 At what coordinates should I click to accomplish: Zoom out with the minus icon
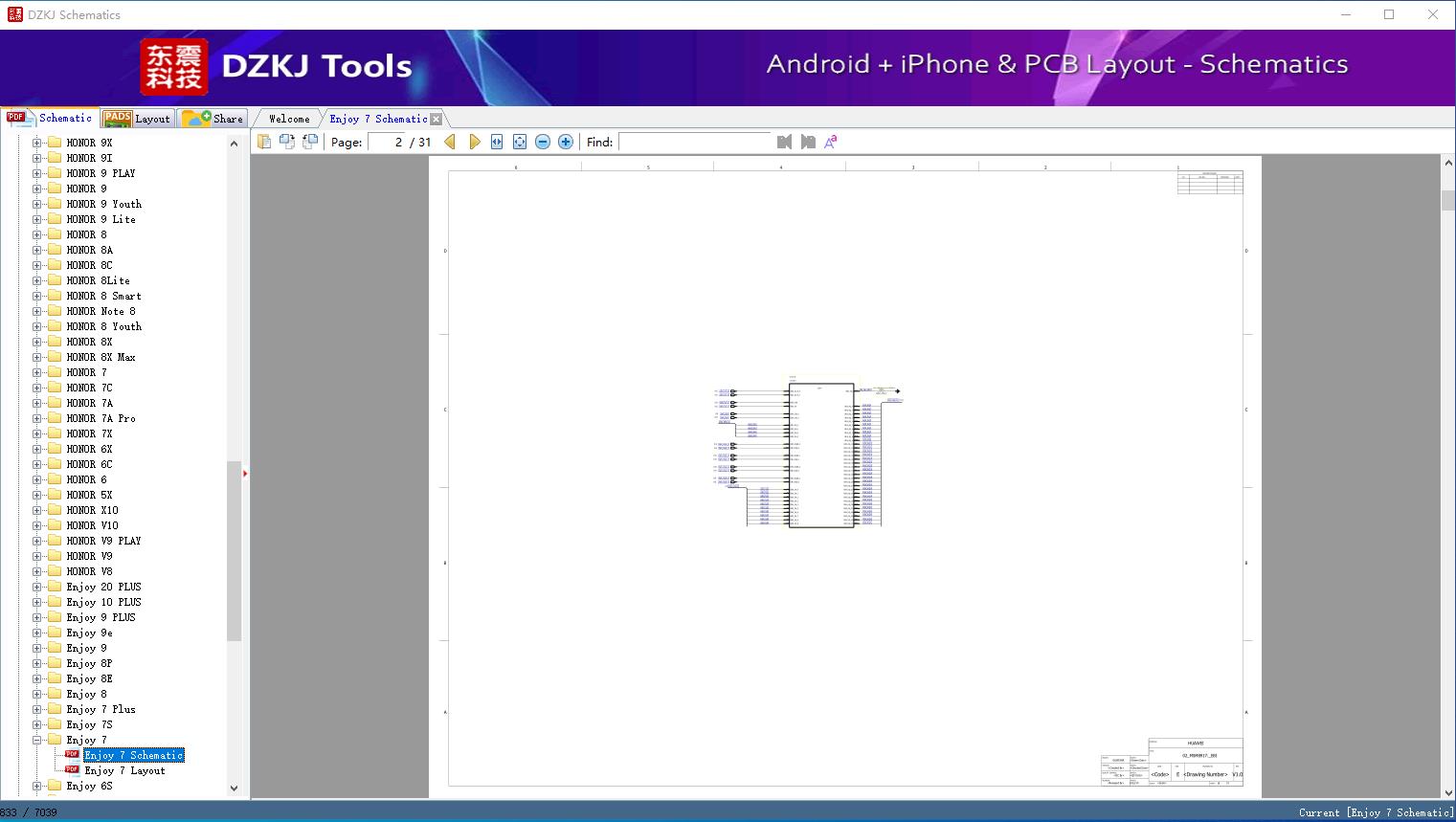543,142
